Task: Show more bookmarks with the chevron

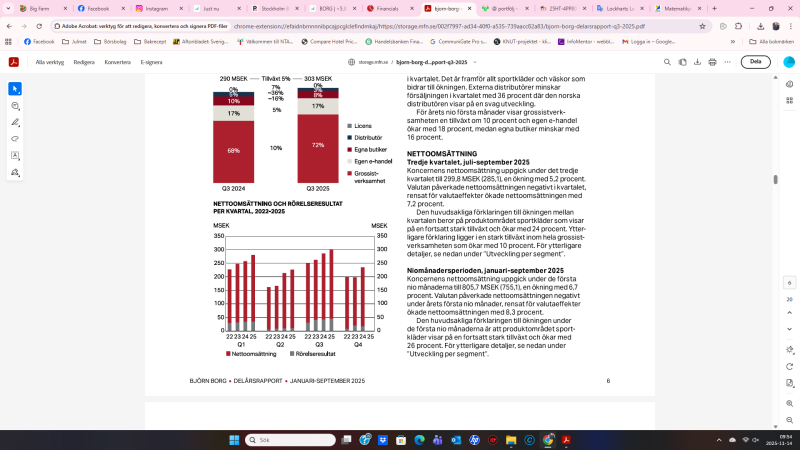Action: click(733, 42)
